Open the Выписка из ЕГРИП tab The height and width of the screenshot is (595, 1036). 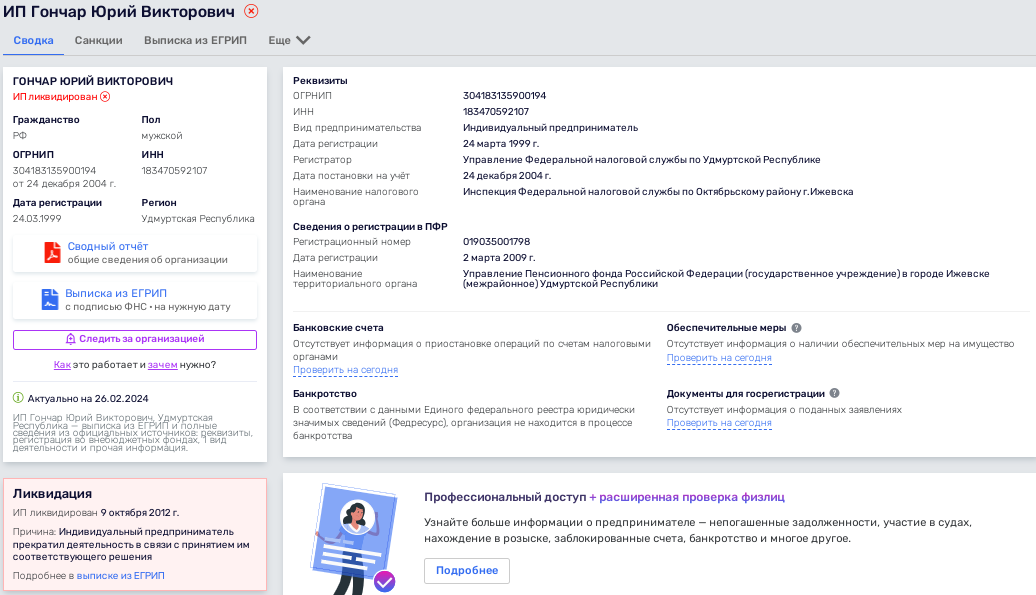pos(194,41)
